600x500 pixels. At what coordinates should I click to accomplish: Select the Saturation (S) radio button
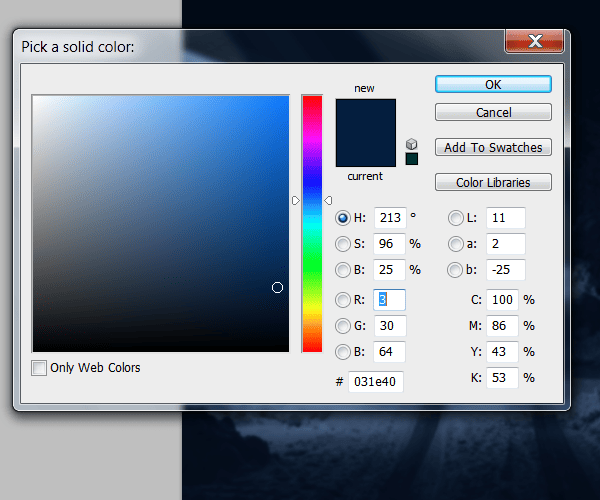coord(343,244)
